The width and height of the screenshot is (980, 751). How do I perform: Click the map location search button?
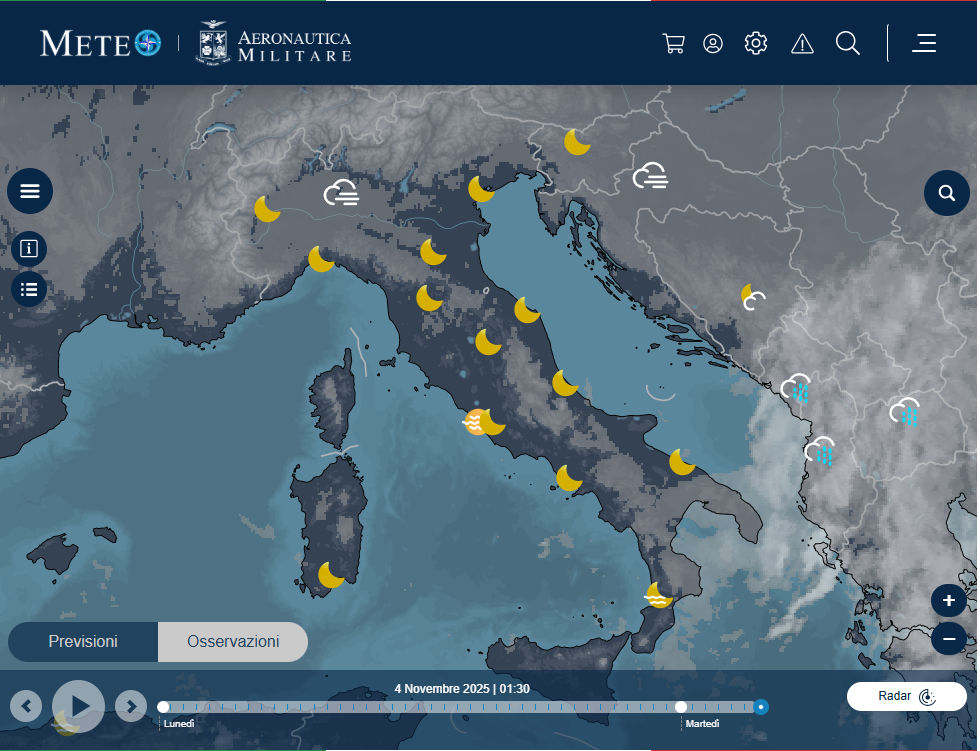pos(946,193)
